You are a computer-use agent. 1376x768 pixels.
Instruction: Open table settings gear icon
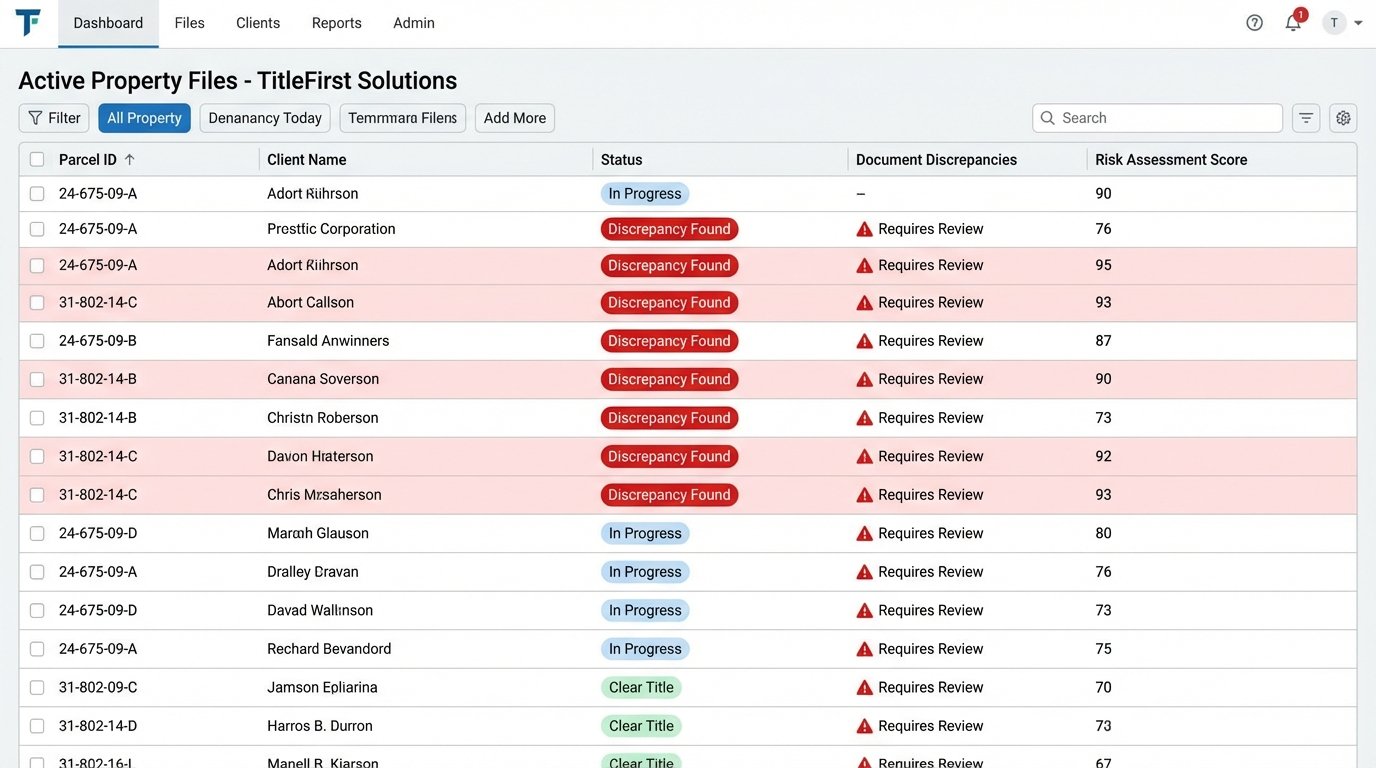(1343, 118)
